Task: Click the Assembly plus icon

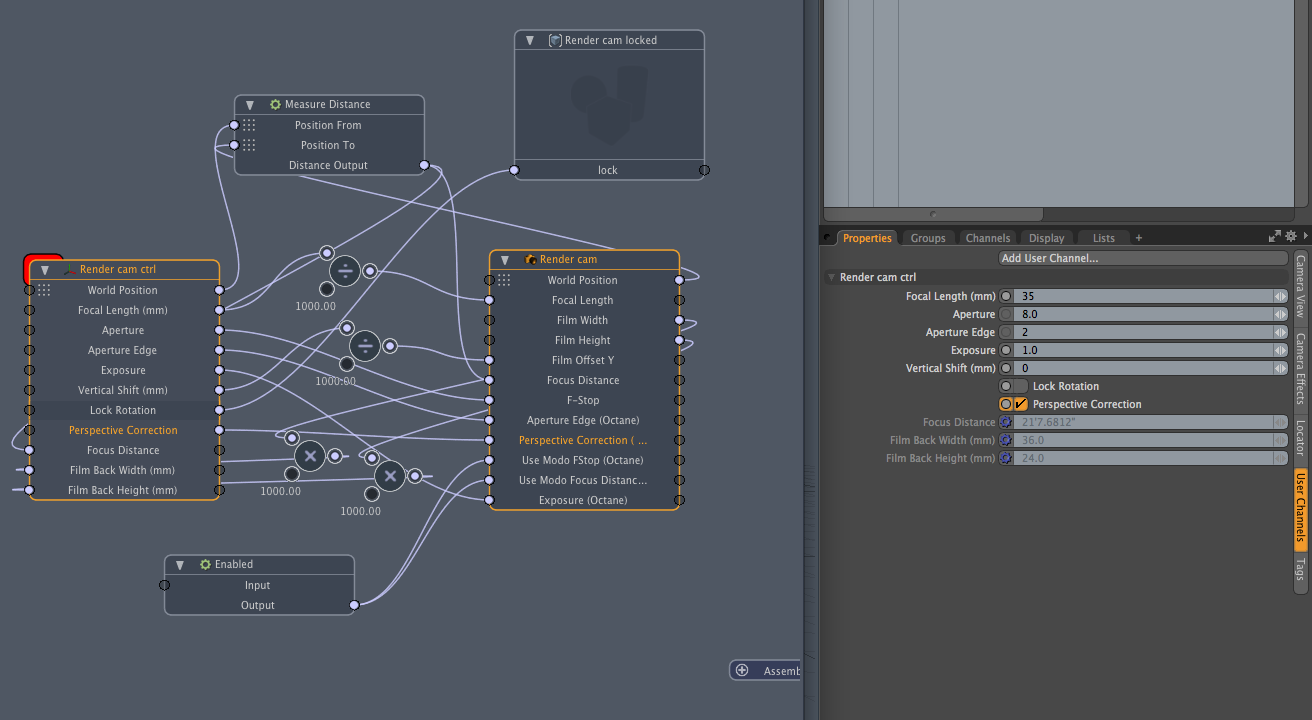Action: click(742, 671)
